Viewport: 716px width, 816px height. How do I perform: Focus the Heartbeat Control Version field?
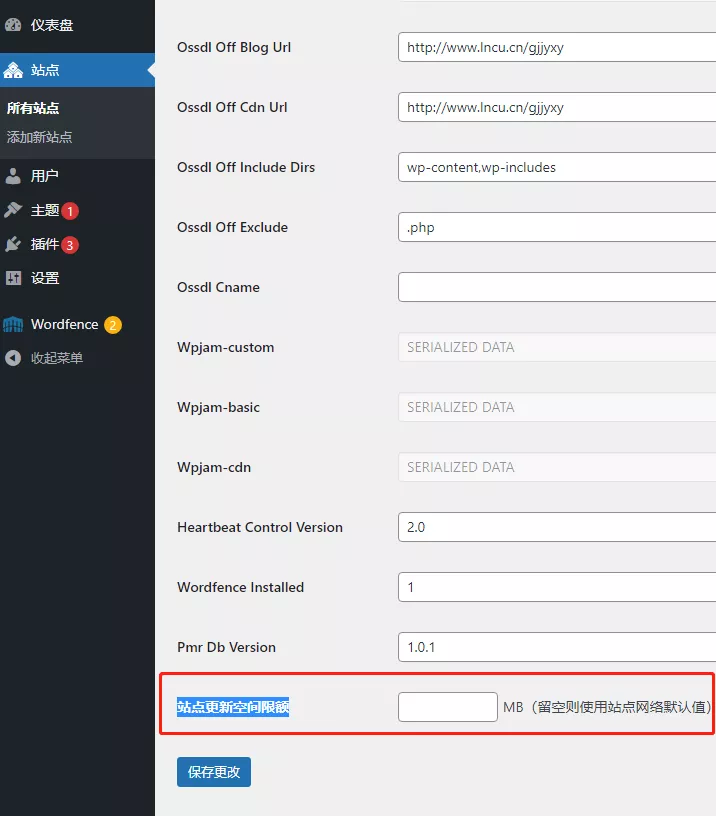557,527
